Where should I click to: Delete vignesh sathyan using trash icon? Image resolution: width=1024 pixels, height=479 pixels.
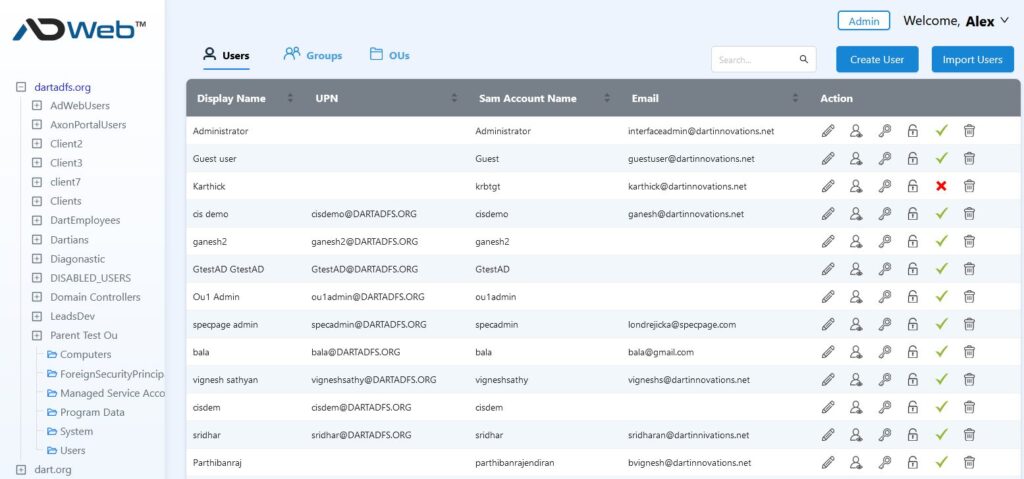click(969, 379)
